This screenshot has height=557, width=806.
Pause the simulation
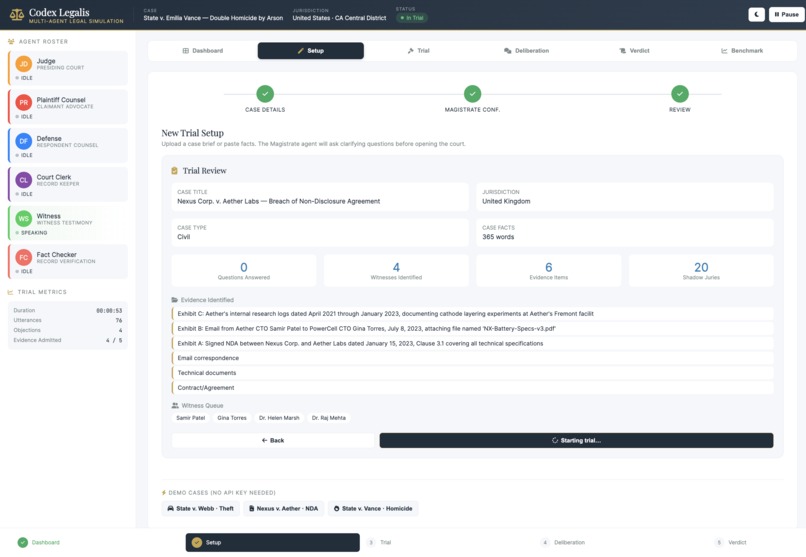786,14
